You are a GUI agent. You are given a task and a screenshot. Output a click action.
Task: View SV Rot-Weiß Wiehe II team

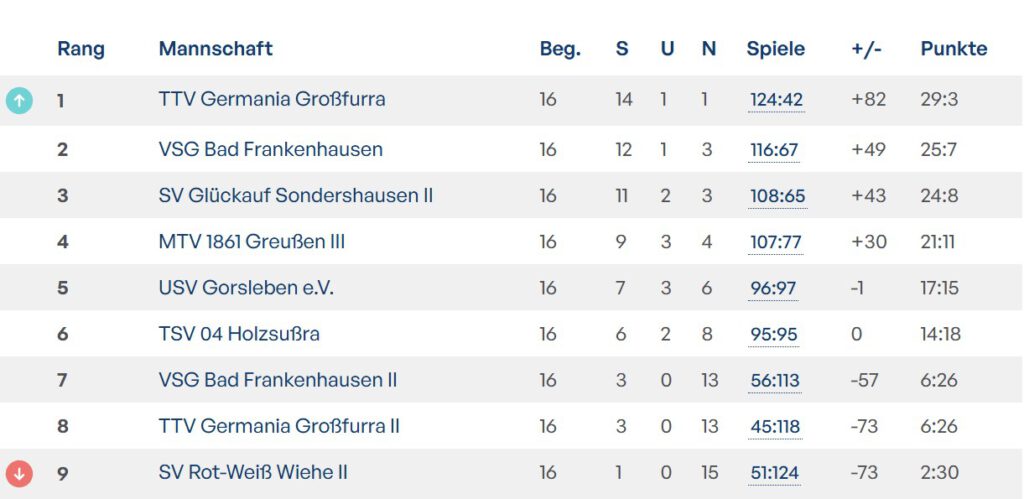253,472
